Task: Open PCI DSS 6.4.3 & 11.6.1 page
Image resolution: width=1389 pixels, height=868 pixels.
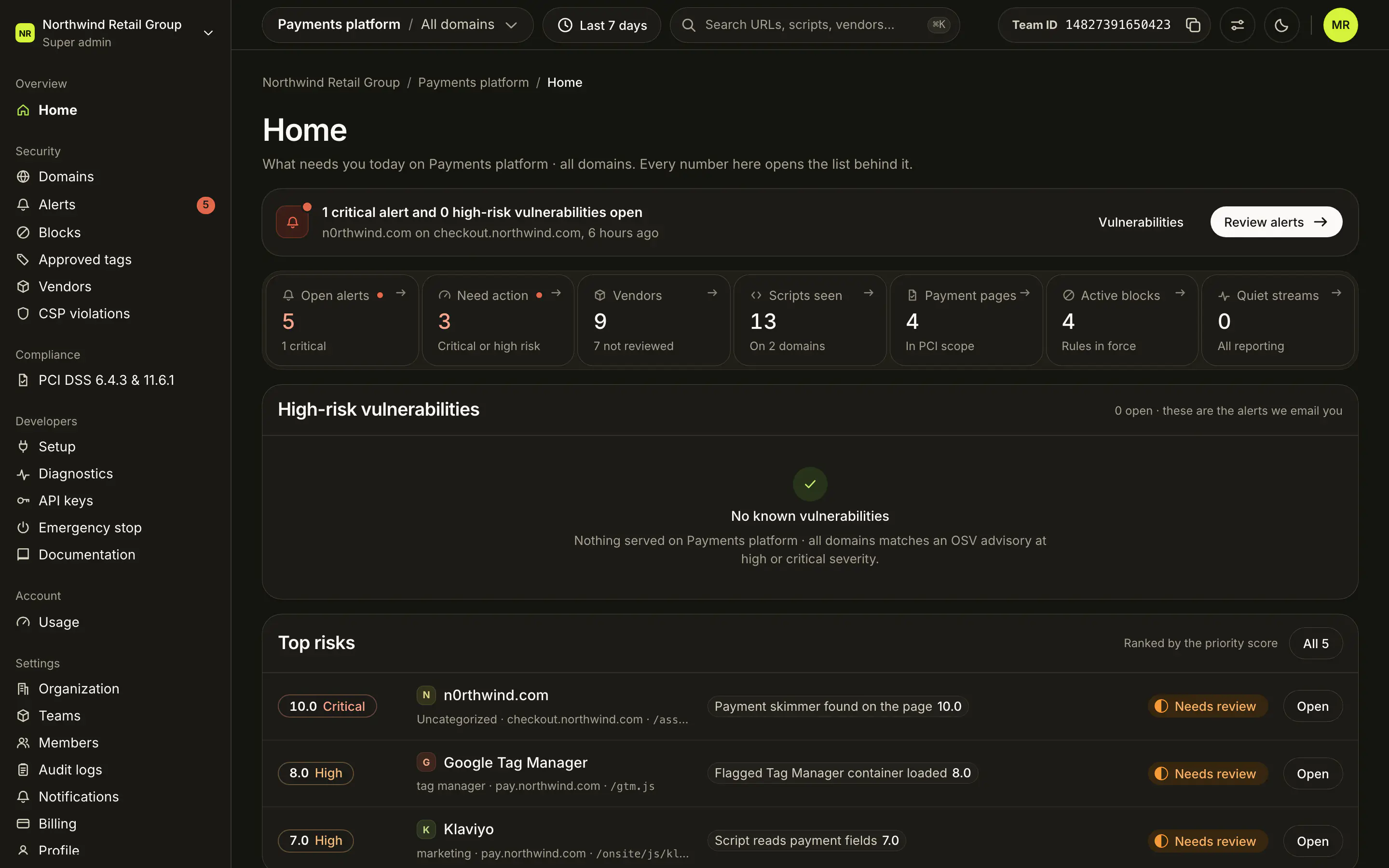Action: click(115, 380)
